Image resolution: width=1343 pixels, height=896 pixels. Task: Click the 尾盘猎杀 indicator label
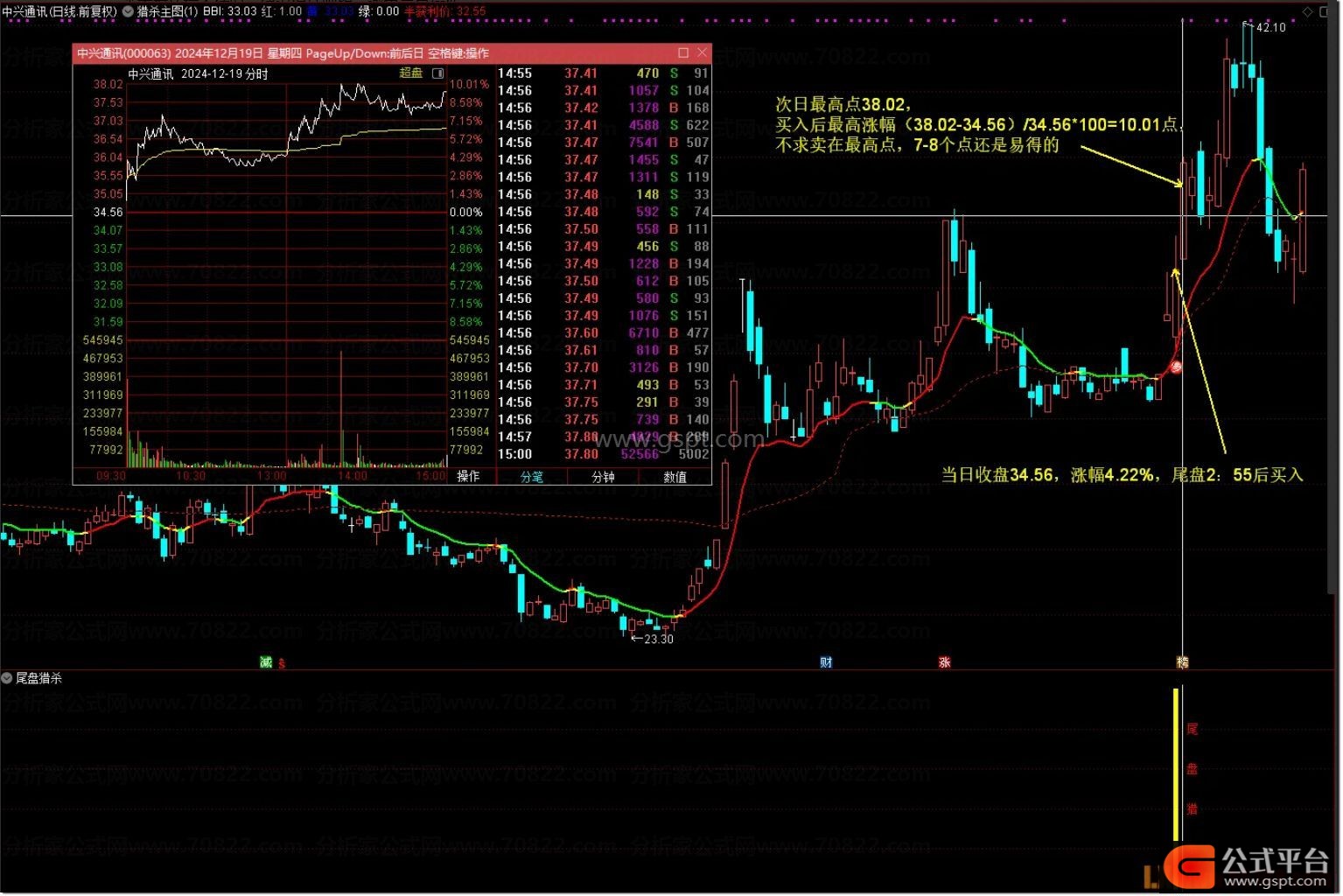pos(38,678)
